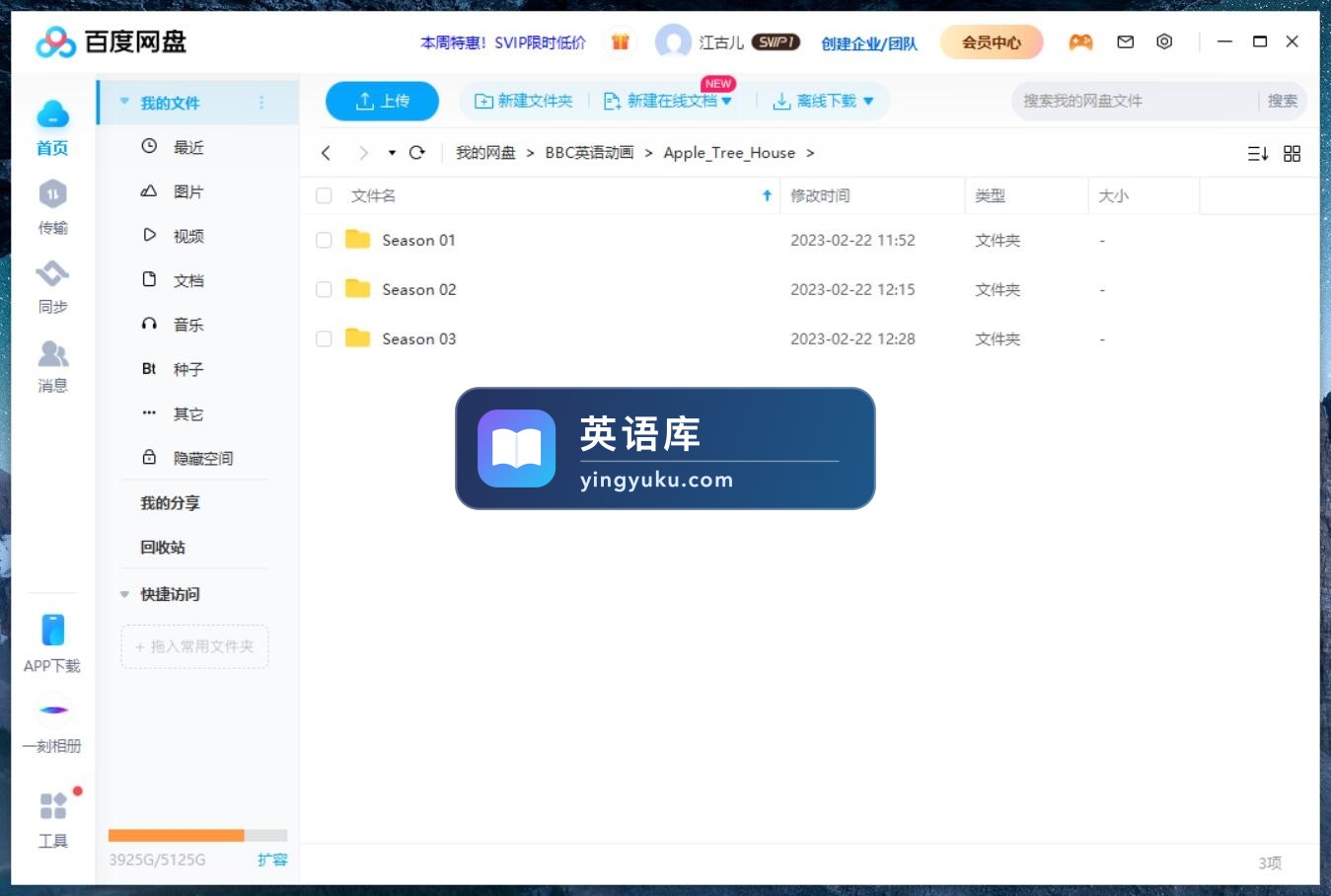The image size is (1331, 896).
Task: Open the 消息 messages section
Action: pos(53,366)
